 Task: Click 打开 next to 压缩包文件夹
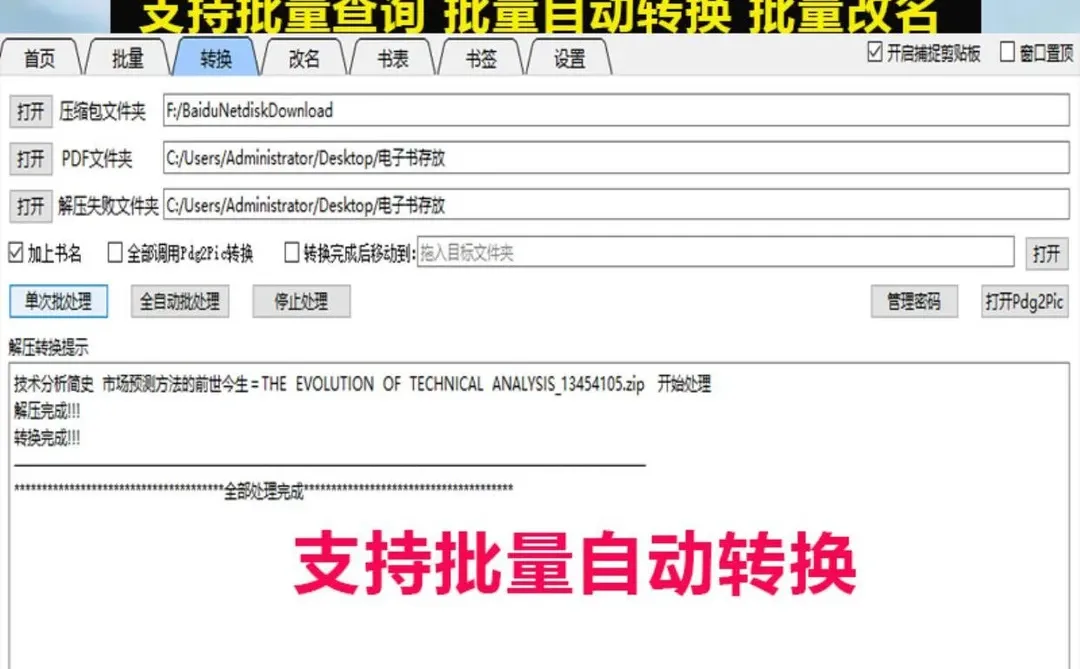tap(30, 110)
